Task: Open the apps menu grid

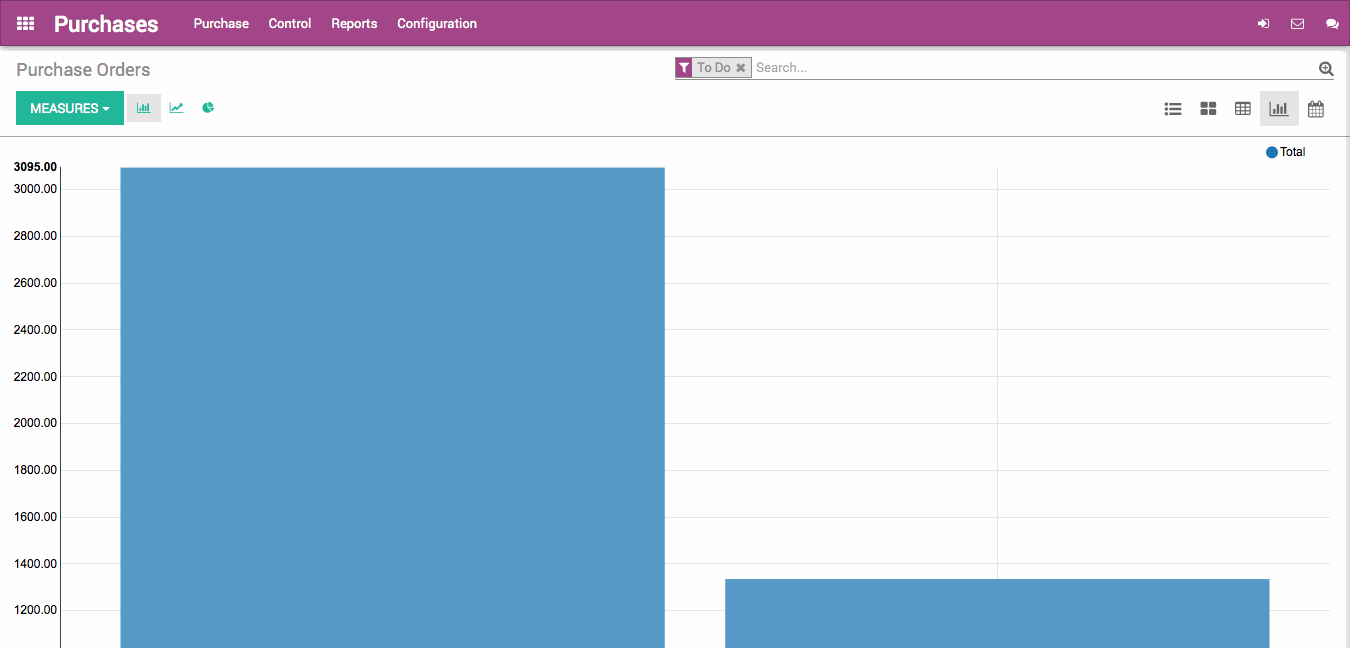Action: click(x=24, y=22)
